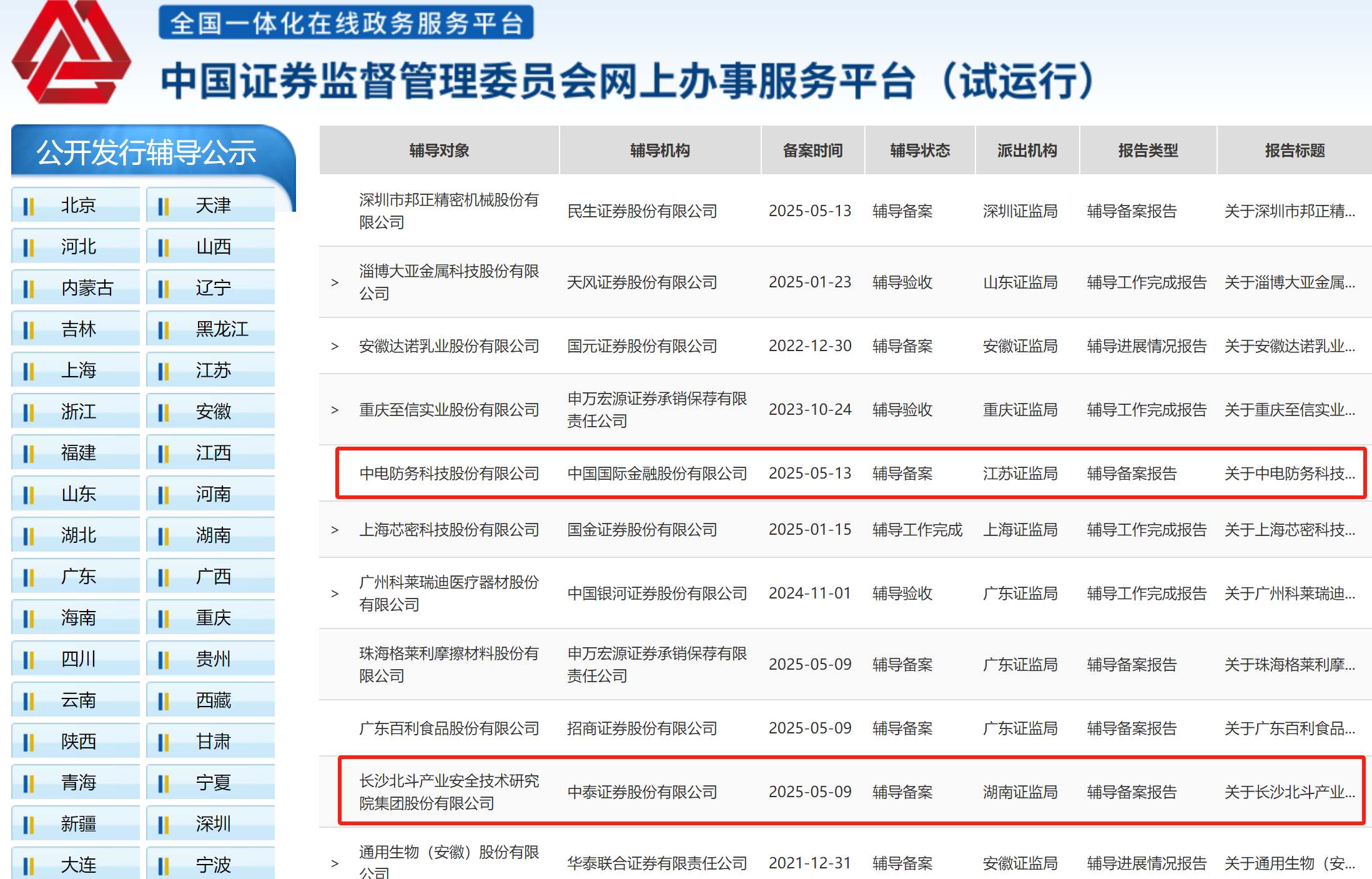
Task: Open report title 关于广东百利食品...
Action: 1290,728
